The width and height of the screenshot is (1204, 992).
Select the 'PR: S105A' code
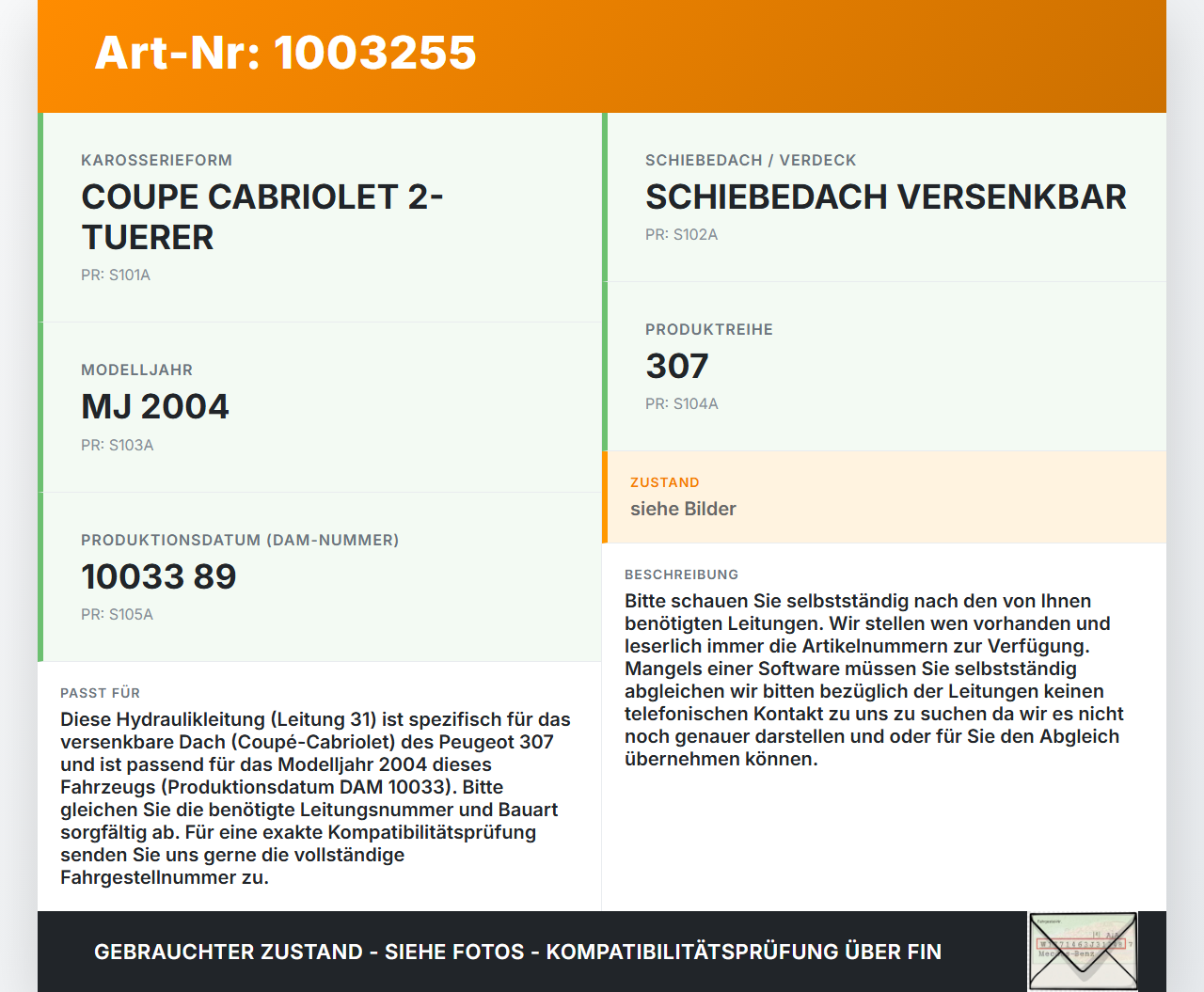[x=117, y=614]
